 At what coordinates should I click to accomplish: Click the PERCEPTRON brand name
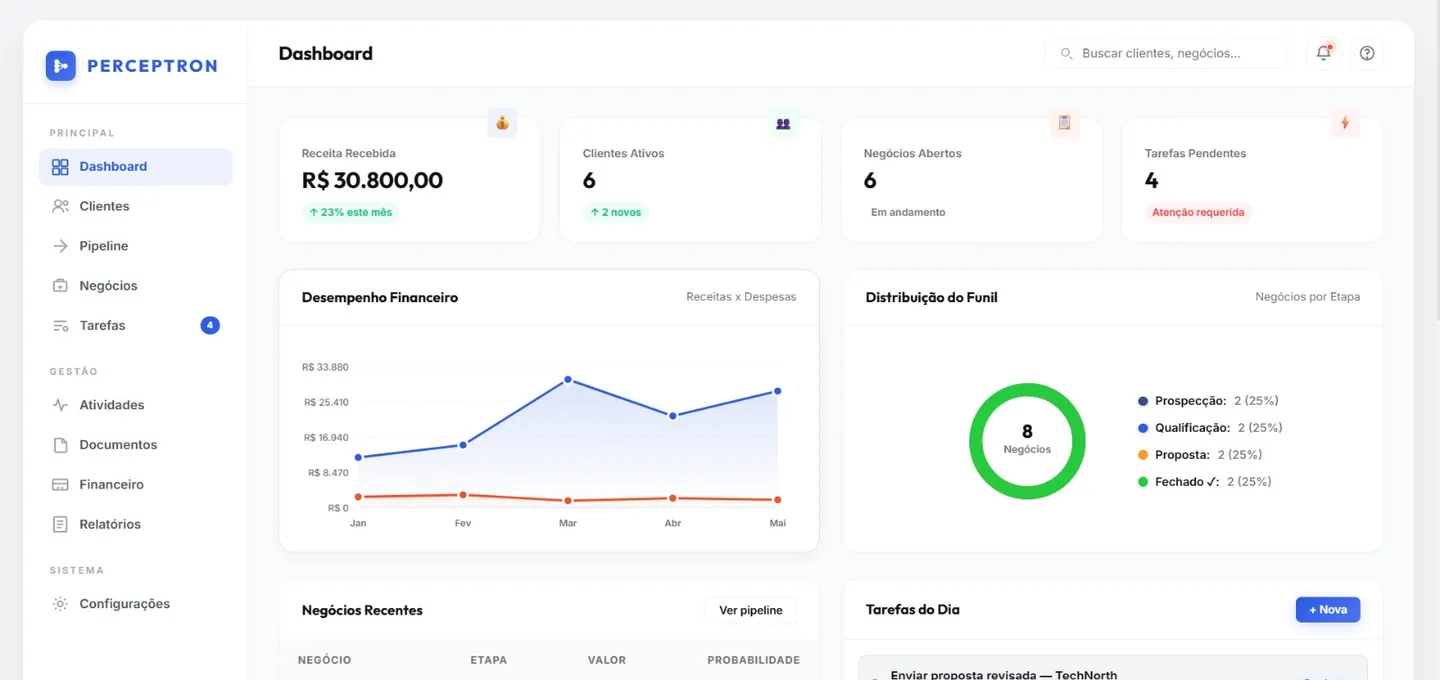point(152,66)
